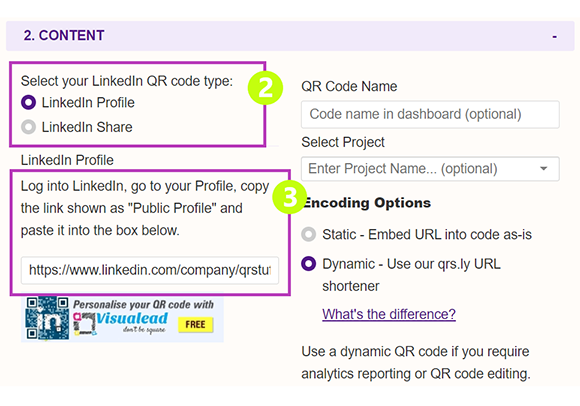This screenshot has height=406, width=580.
Task: Choose Dynamic qrs.ly URL shortener option
Action: click(308, 264)
